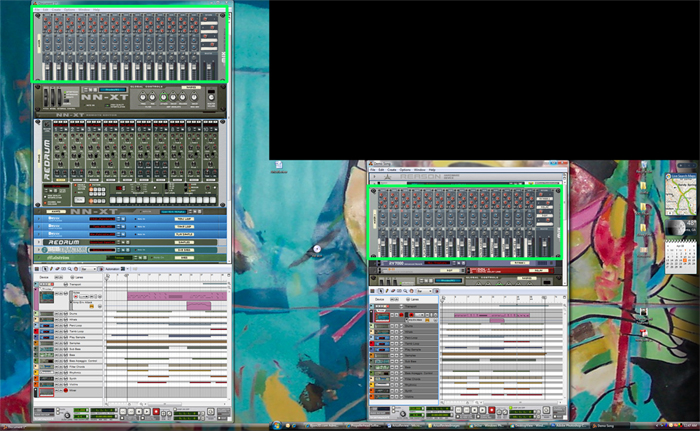The width and height of the screenshot is (700, 431).
Task: Click the red Record button in Demo Song transport
Action: click(492, 410)
